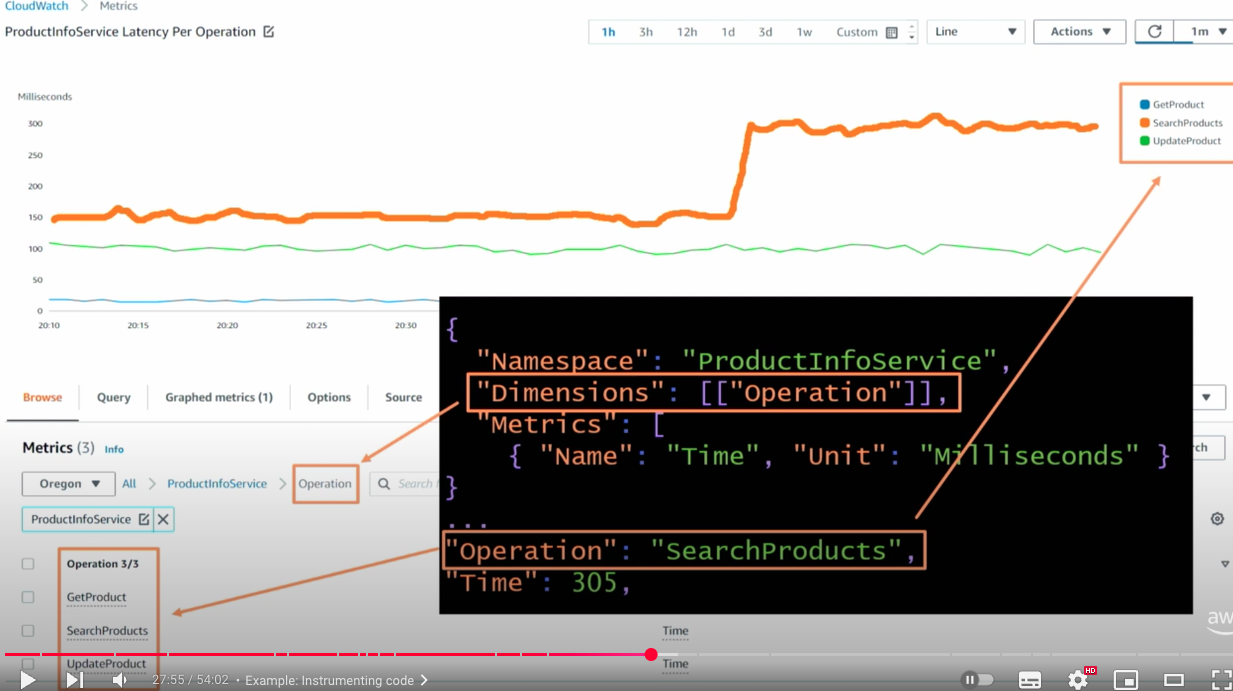The width and height of the screenshot is (1233, 691).
Task: Open the ProductInfoService breadcrumb link
Action: click(x=217, y=484)
